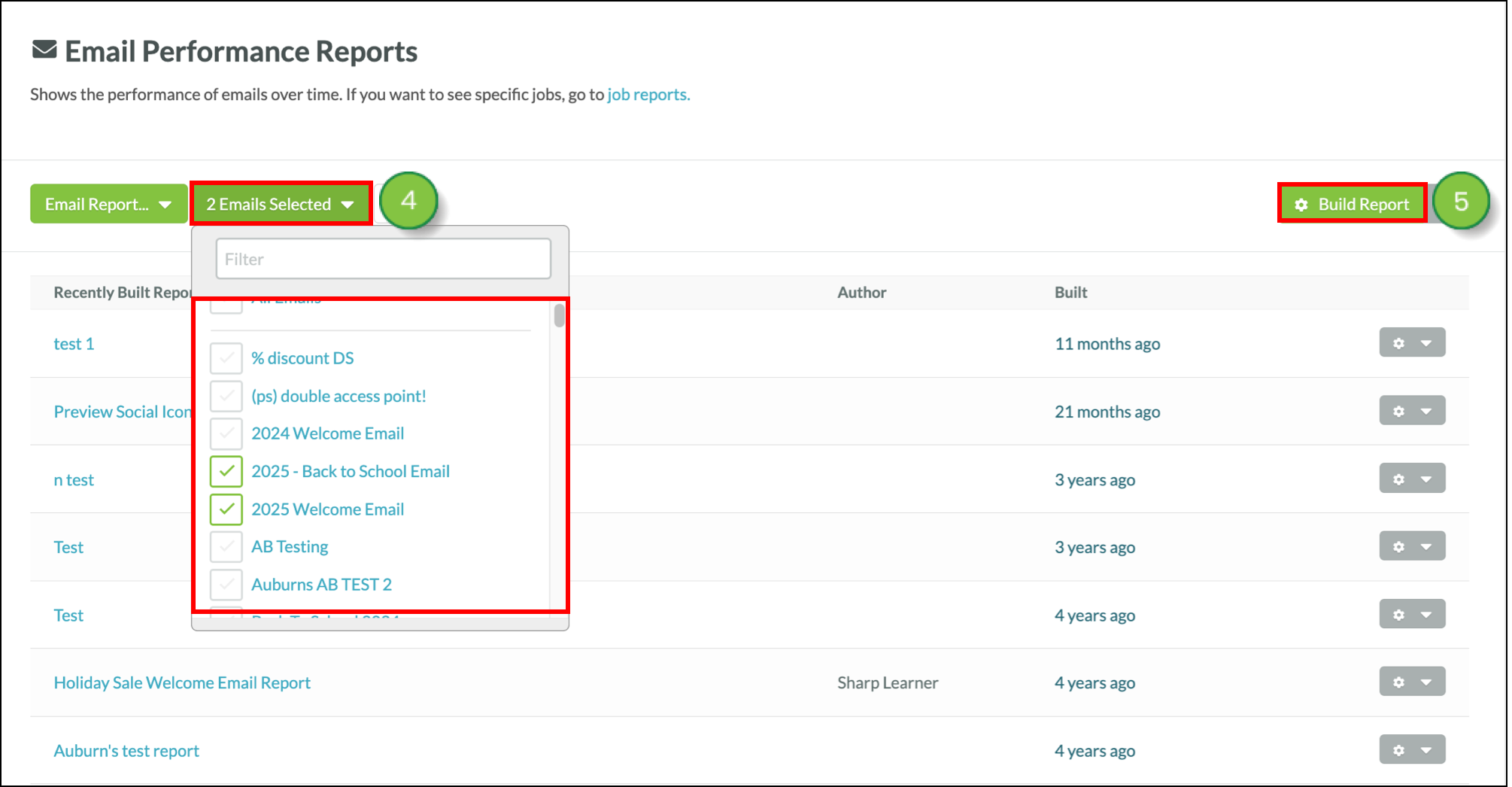Viewport: 1512px width, 787px height.
Task: Collapse the 2 Emails Selected dropdown
Action: 281,204
